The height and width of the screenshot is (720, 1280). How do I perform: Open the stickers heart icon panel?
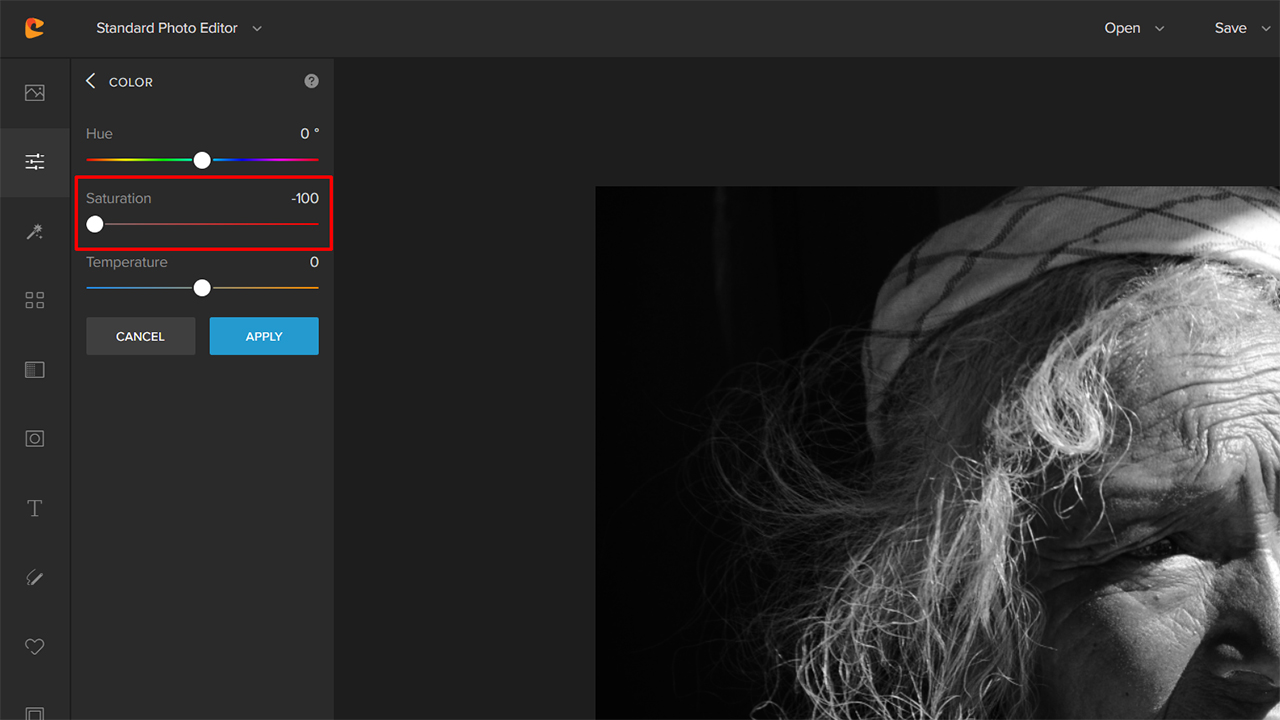(x=34, y=646)
